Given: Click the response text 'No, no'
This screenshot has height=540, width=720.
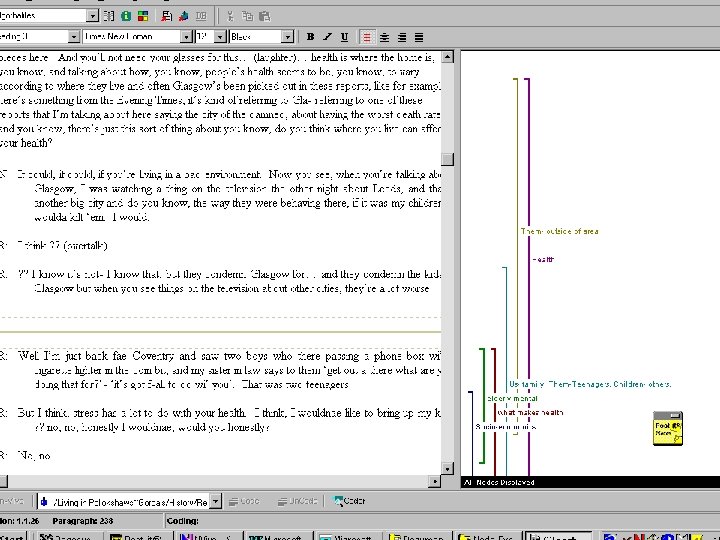Looking at the screenshot, I should (34, 456).
